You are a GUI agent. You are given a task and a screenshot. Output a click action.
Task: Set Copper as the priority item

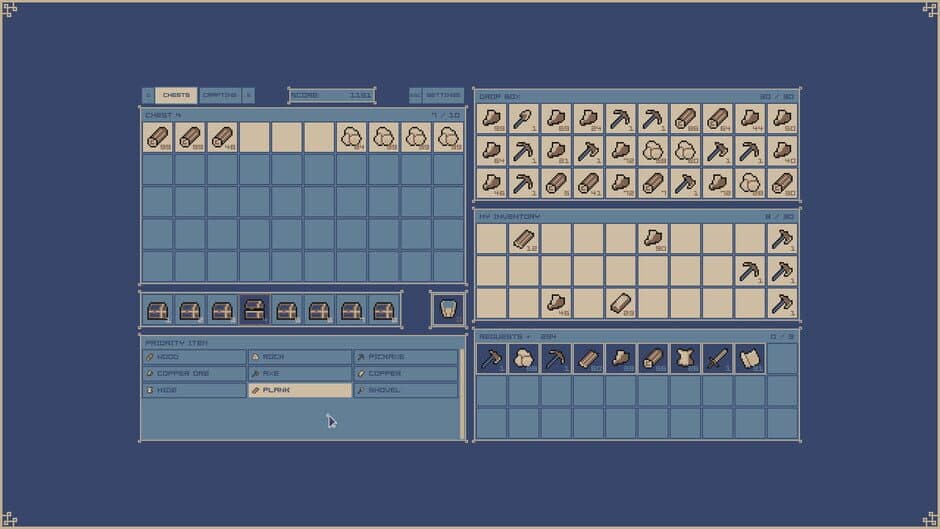coord(406,374)
